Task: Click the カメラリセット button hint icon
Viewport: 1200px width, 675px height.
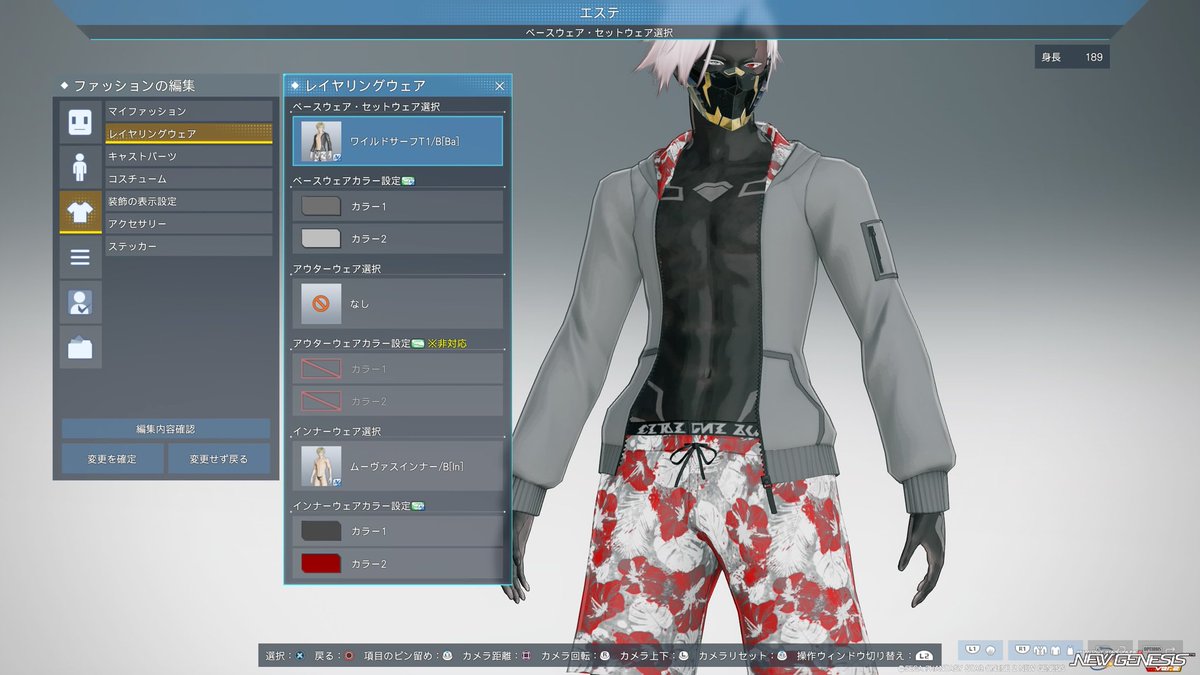Action: [x=781, y=656]
